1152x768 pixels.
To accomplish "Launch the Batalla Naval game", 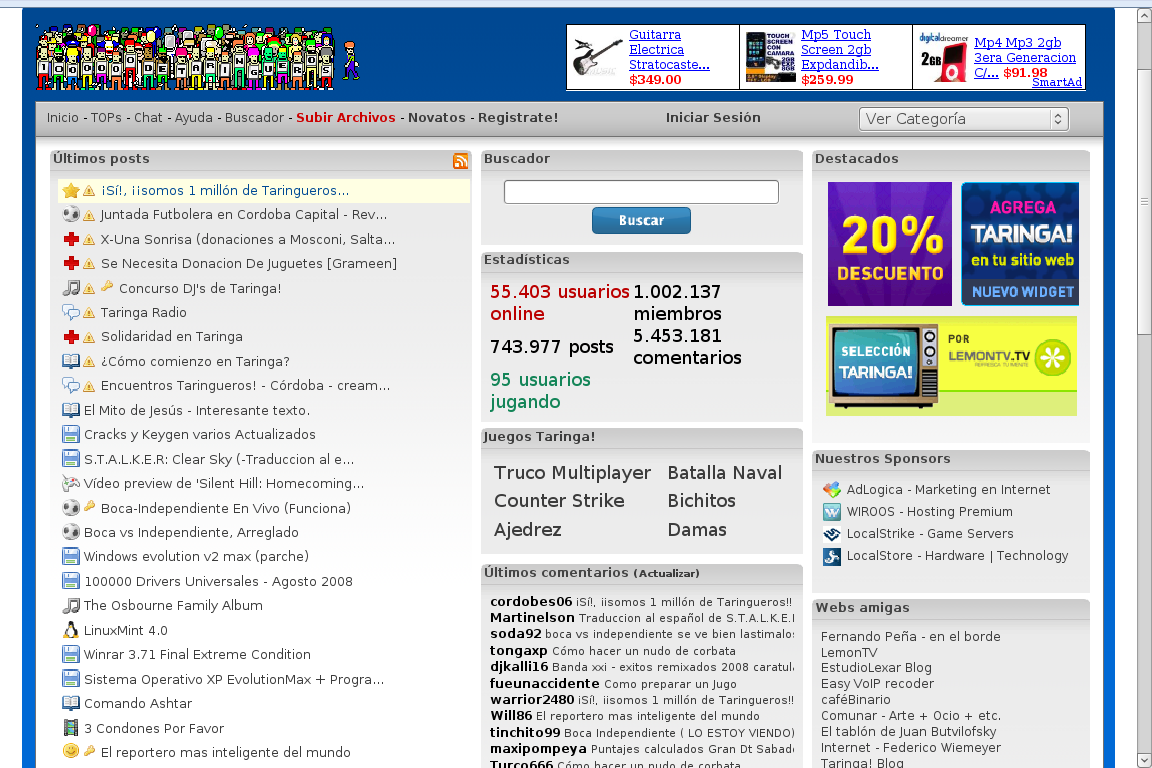I will 724,473.
